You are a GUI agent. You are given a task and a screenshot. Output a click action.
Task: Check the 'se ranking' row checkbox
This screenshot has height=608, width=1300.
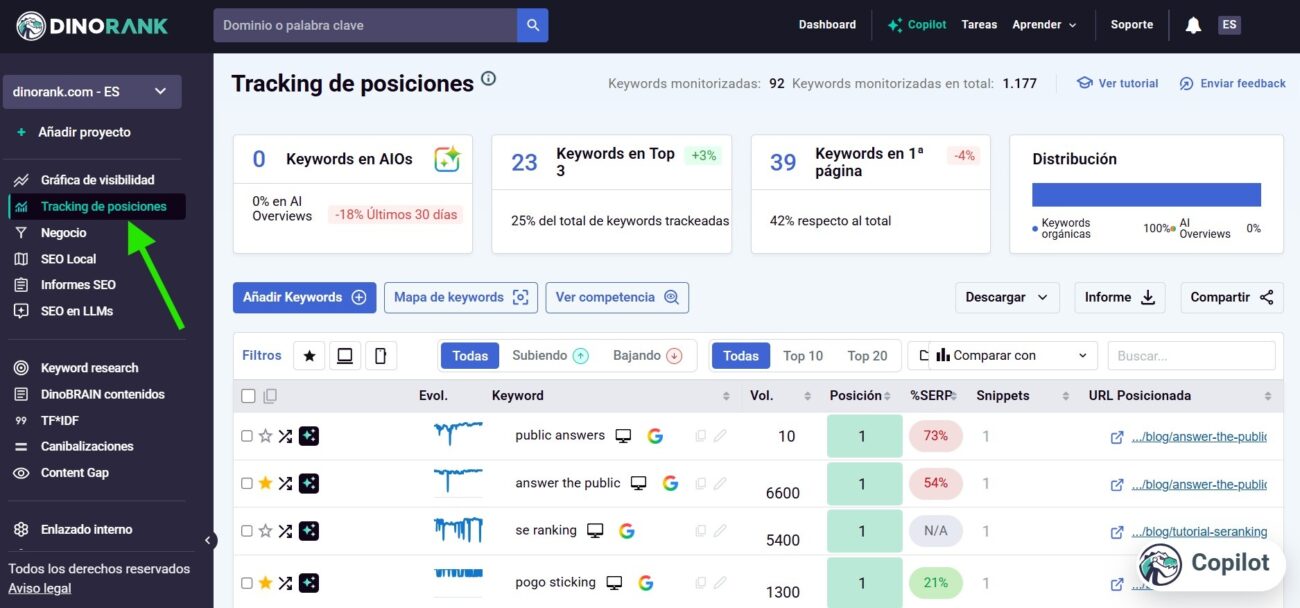coord(247,531)
